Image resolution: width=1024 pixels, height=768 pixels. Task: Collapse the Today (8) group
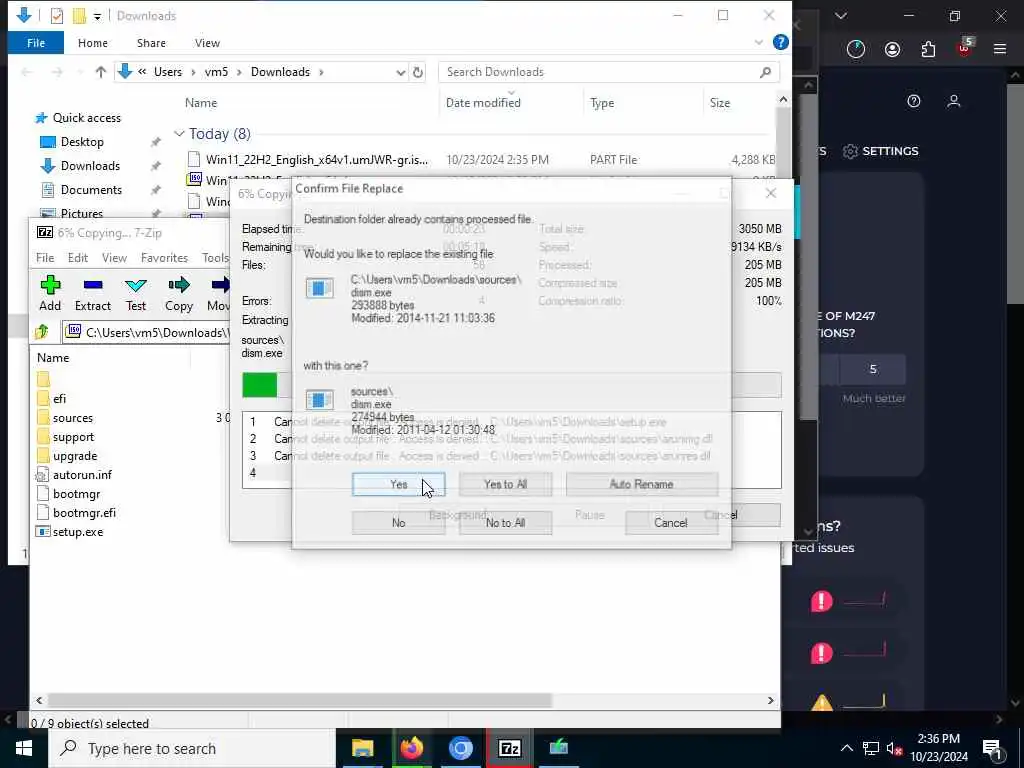[179, 134]
